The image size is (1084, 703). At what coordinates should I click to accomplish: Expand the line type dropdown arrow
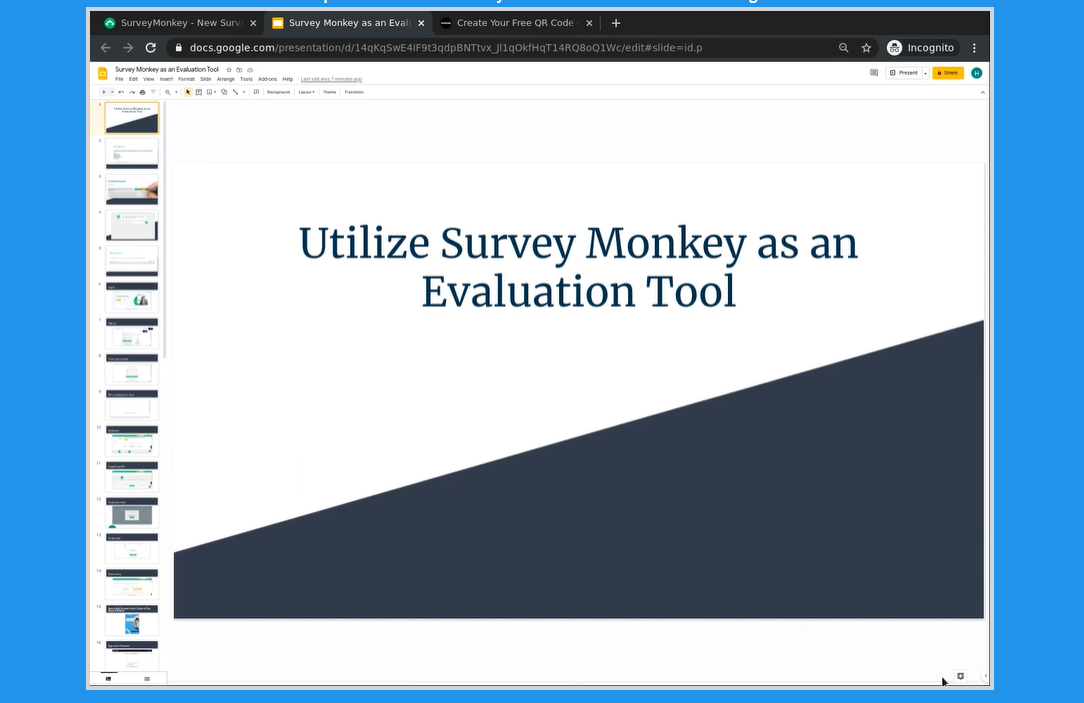(244, 92)
